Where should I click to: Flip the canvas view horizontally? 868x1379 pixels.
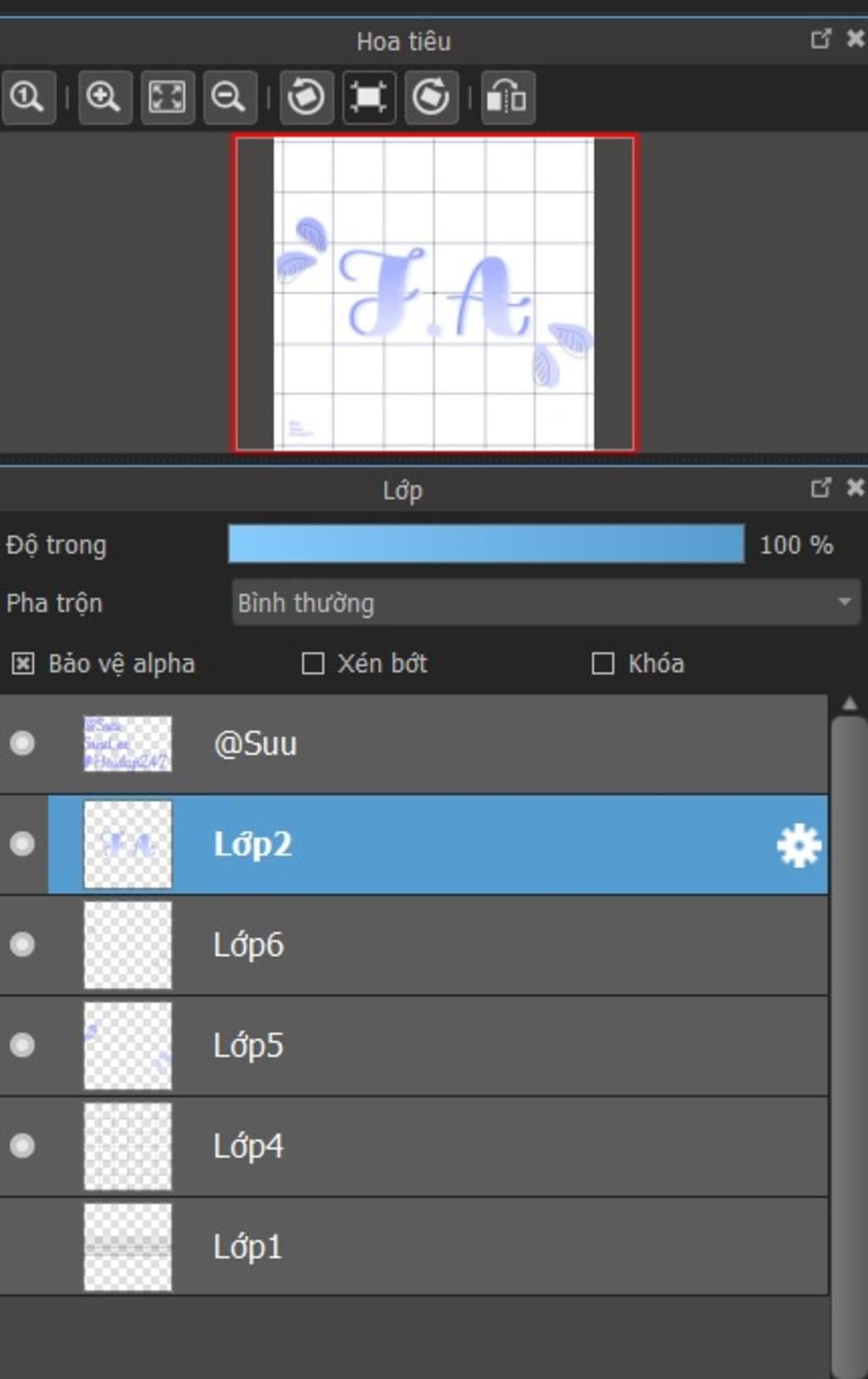click(508, 97)
